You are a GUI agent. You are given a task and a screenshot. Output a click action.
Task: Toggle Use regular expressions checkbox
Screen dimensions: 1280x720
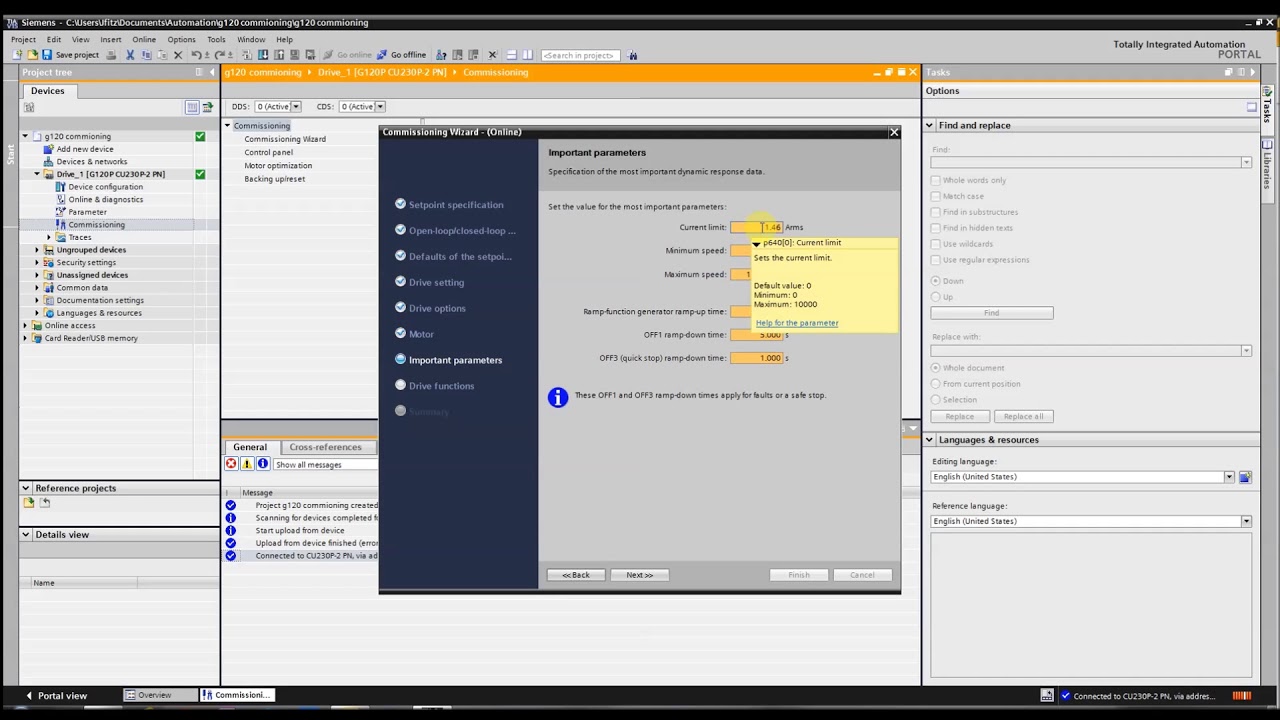point(936,260)
